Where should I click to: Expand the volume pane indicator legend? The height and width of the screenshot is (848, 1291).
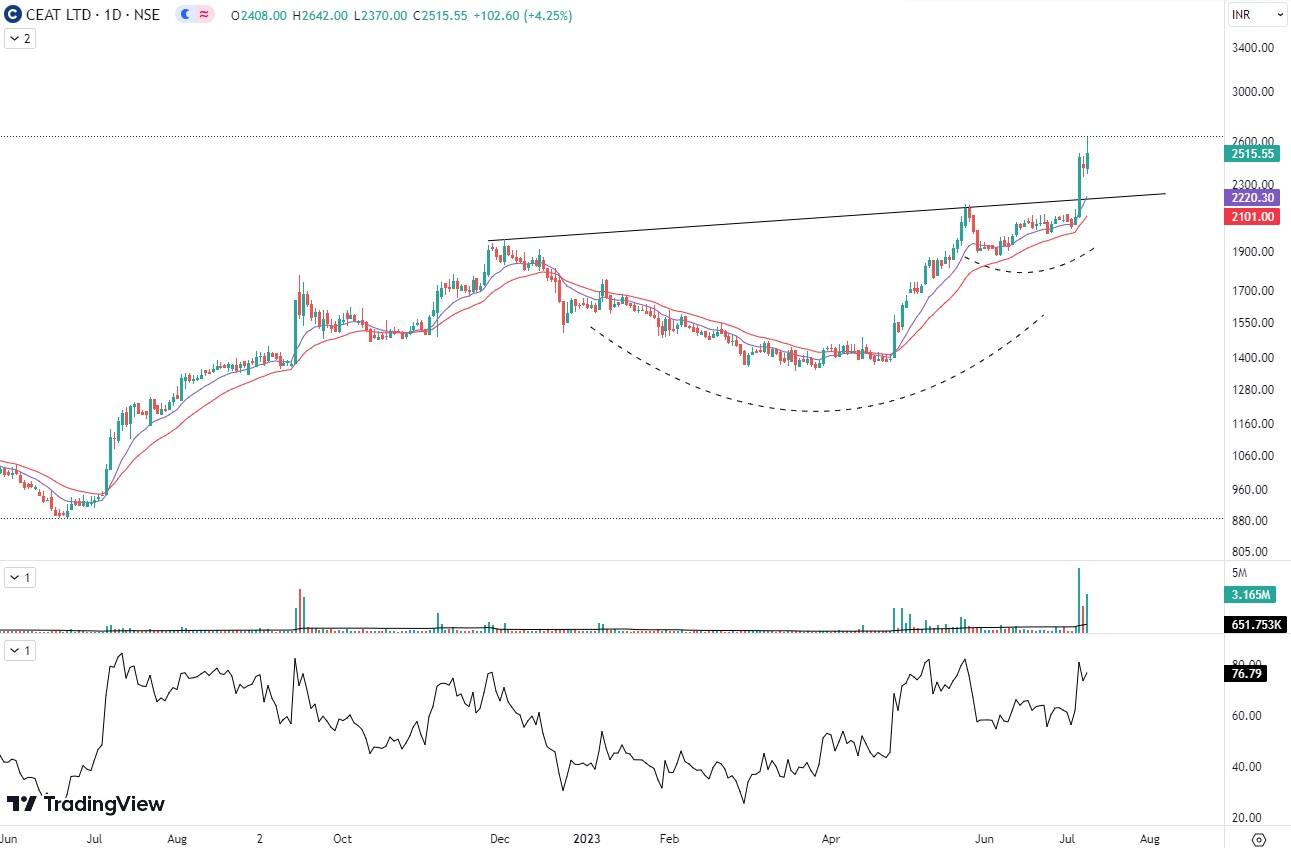click(20, 577)
